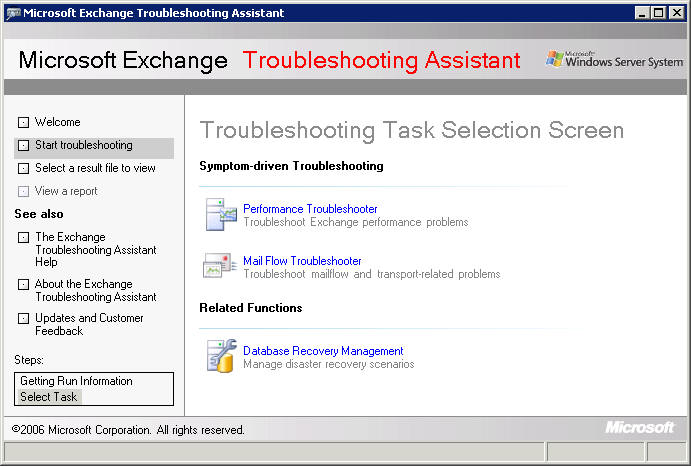This screenshot has width=691, height=466.
Task: Click the bullet beside About the Exchange
Action: tap(23, 284)
